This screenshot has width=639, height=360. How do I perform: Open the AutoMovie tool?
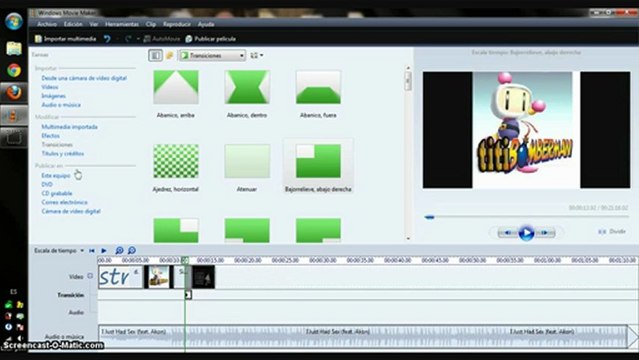[162, 39]
